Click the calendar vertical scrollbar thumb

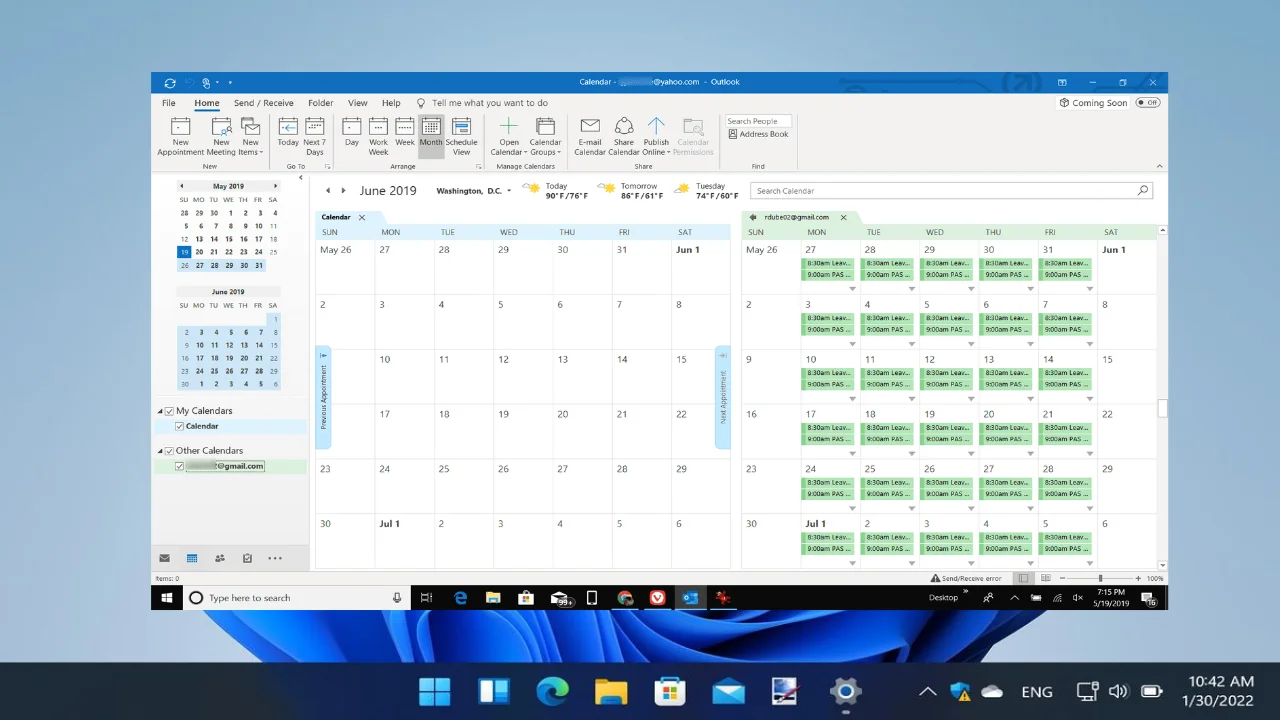coord(1163,408)
